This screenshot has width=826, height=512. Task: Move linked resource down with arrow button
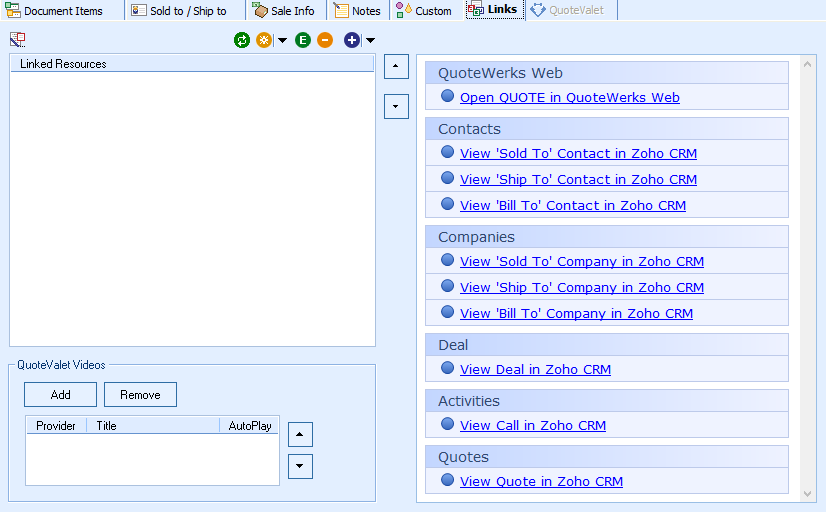tap(396, 106)
